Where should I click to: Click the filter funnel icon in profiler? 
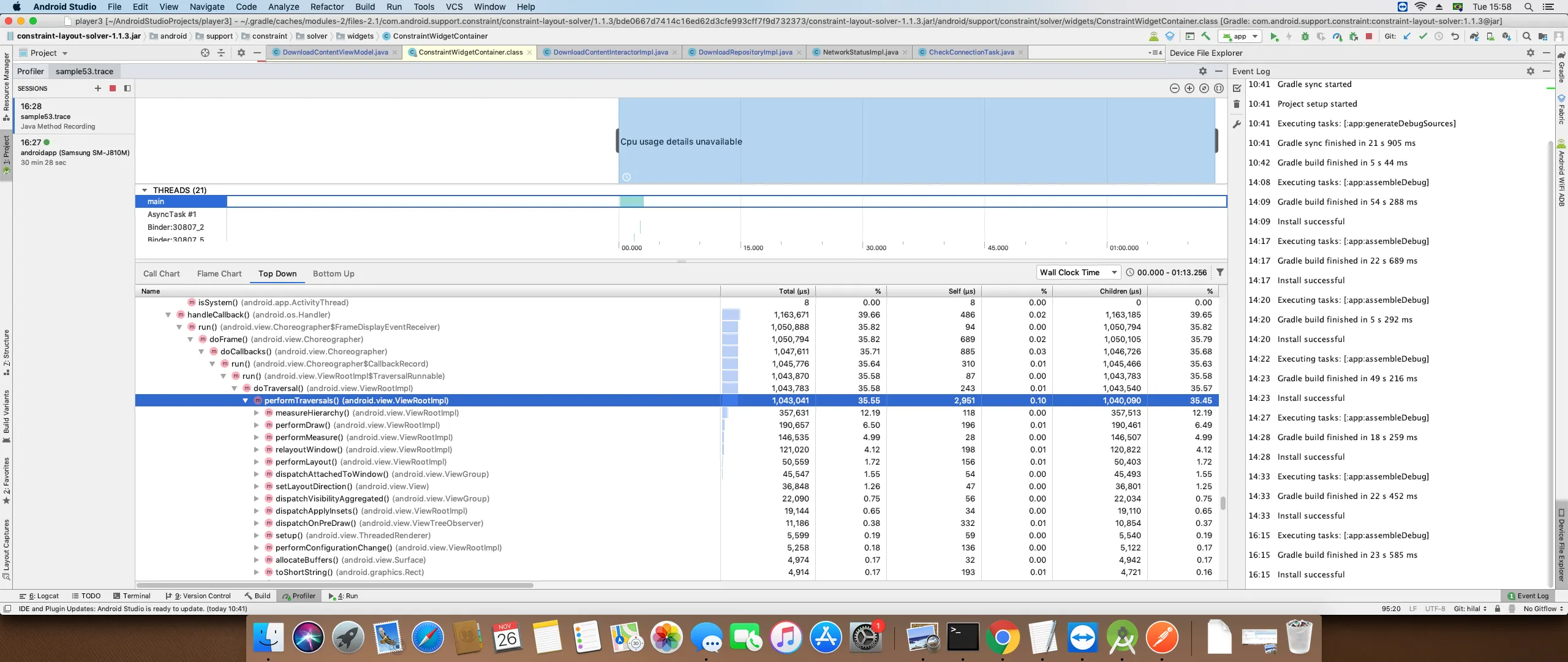coord(1219,272)
